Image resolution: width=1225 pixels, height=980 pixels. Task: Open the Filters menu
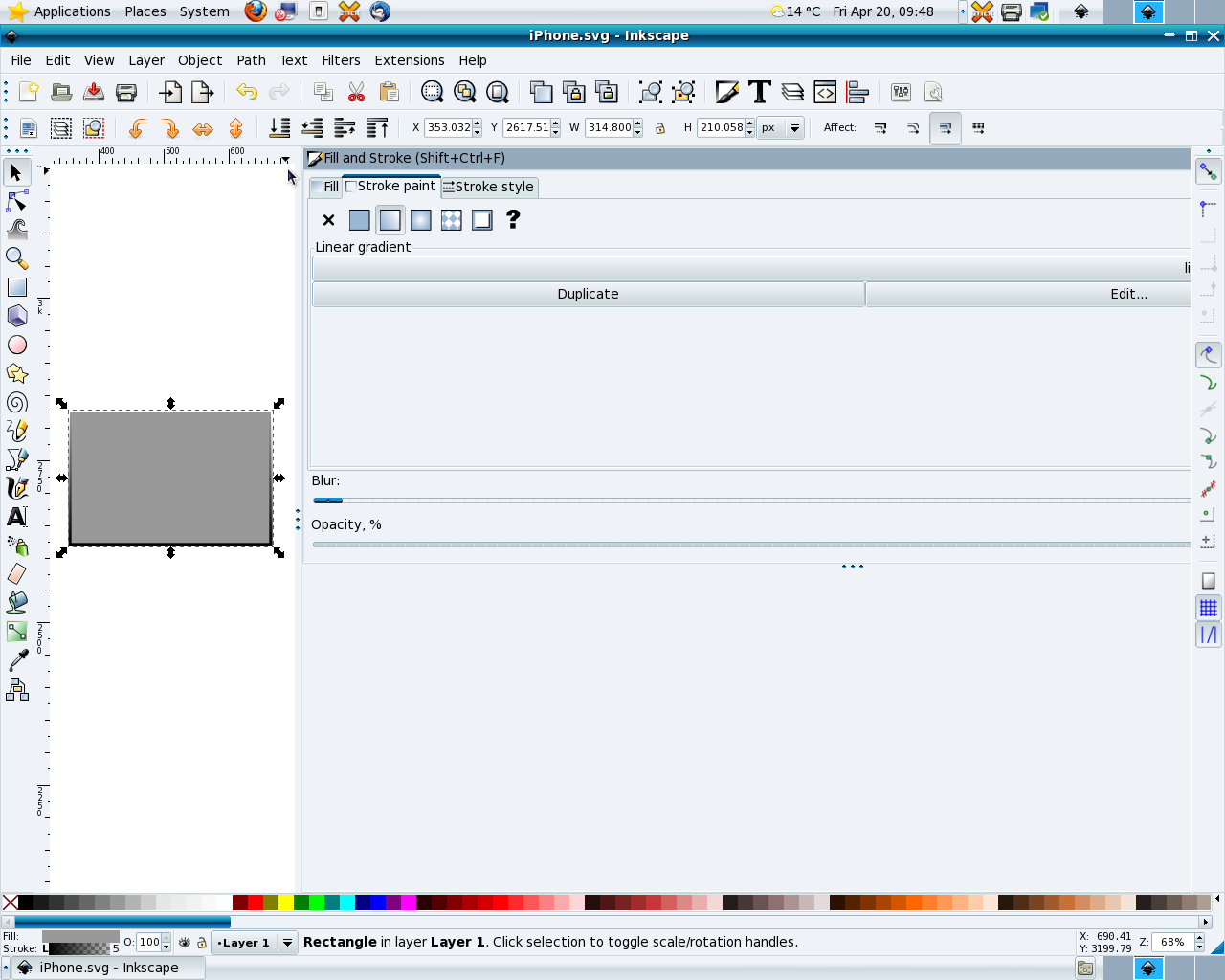click(341, 60)
